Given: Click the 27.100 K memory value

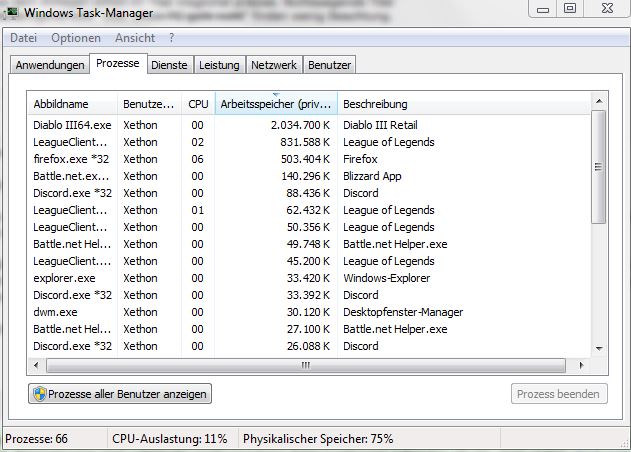Looking at the screenshot, I should click(308, 329).
